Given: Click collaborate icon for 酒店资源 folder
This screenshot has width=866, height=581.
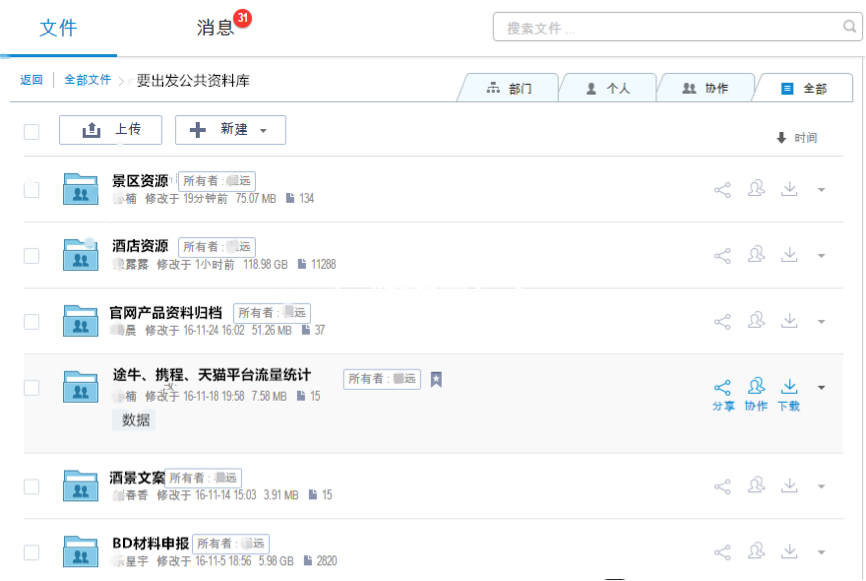Looking at the screenshot, I should [x=756, y=255].
